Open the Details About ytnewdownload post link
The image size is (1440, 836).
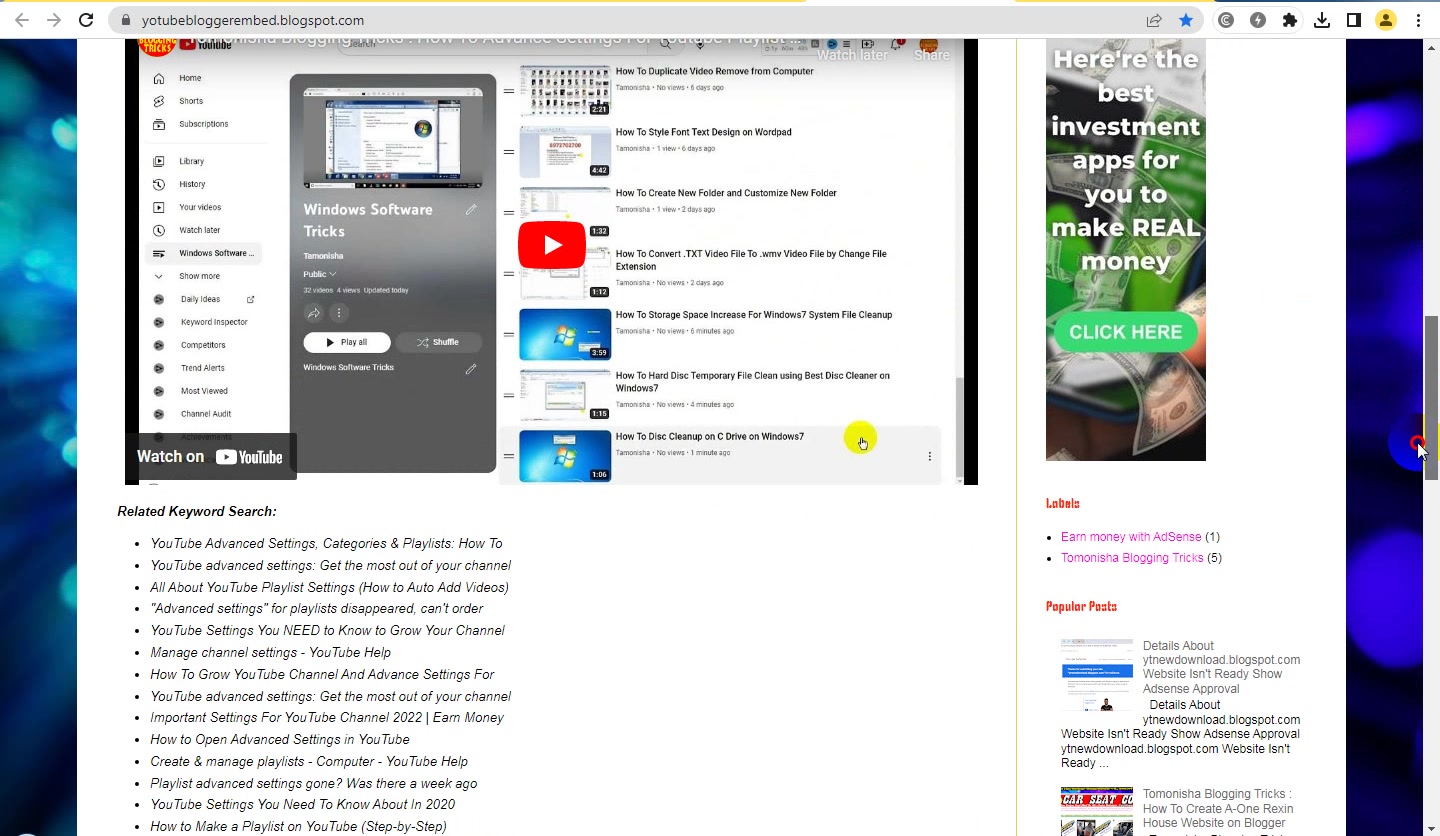1221,667
